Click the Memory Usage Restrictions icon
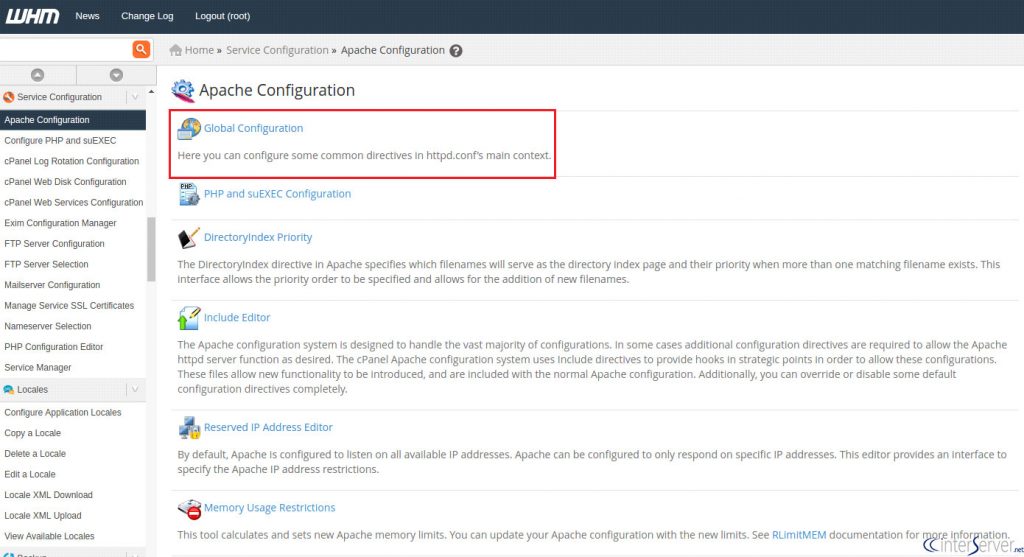The width and height of the screenshot is (1024, 557). pyautogui.click(x=189, y=509)
